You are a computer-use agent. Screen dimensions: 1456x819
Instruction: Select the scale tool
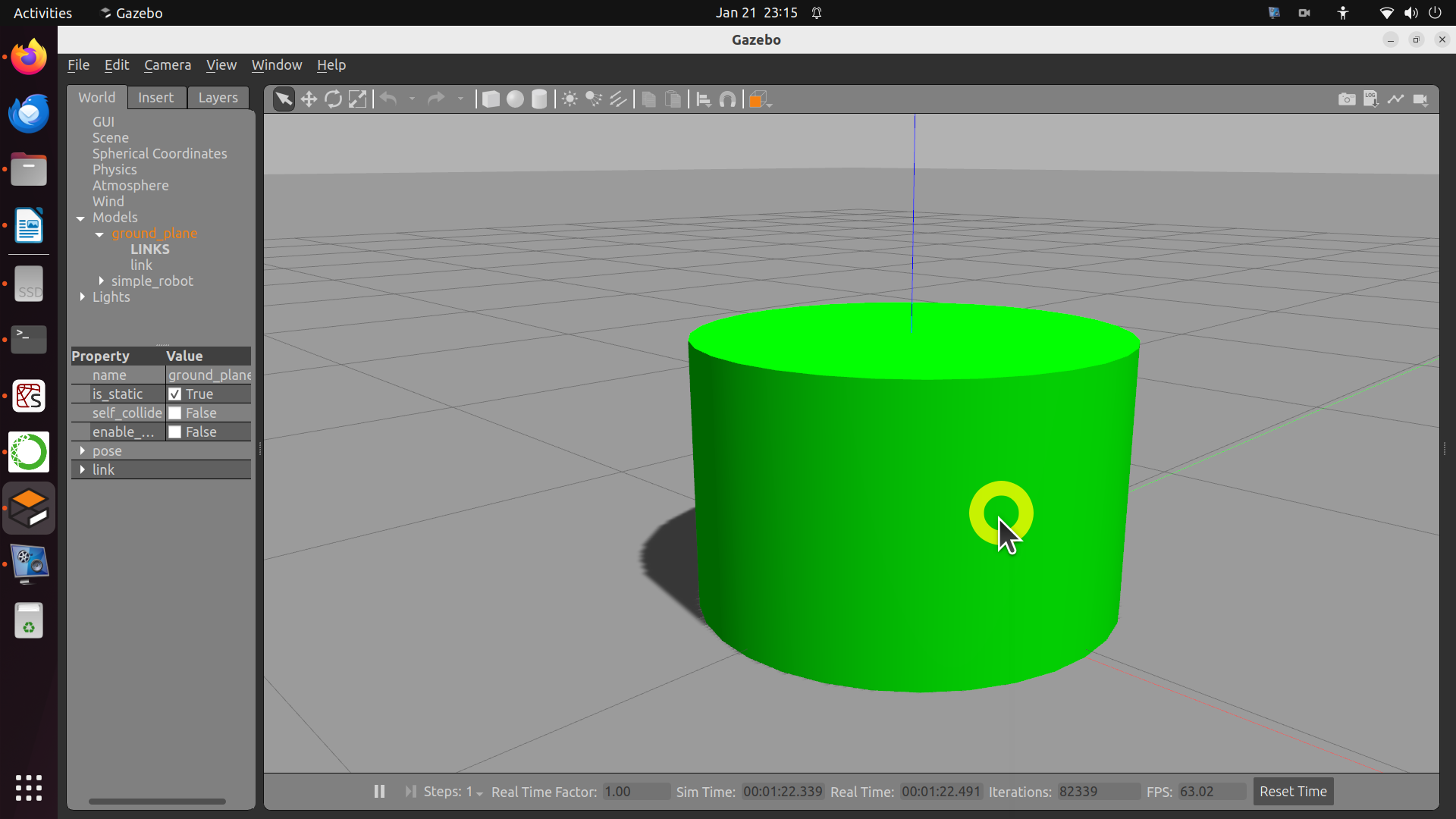click(x=357, y=98)
